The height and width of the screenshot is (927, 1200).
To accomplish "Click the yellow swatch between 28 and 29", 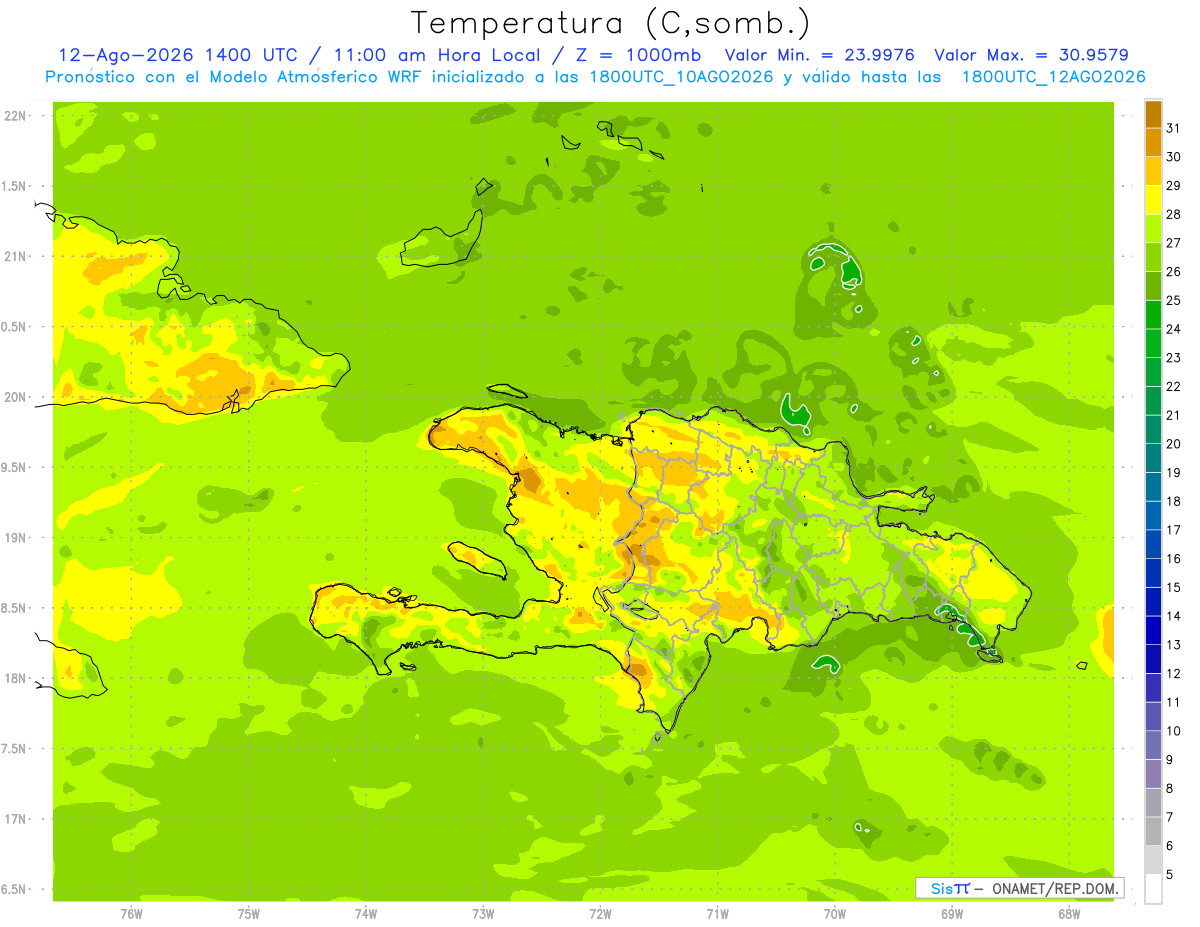I will click(x=1153, y=200).
